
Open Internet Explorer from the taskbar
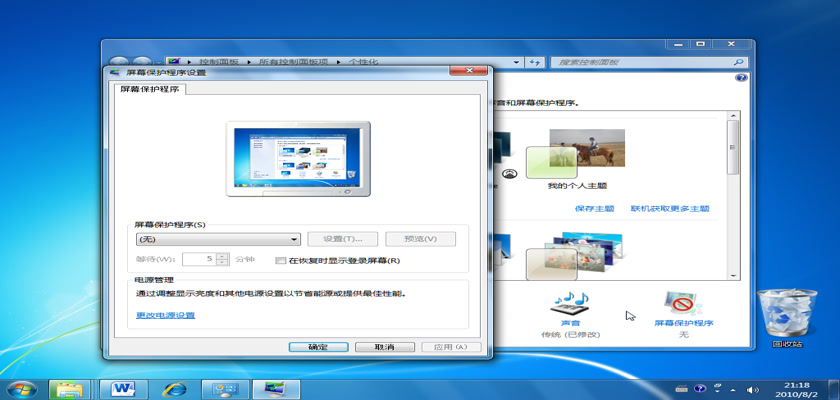point(175,387)
